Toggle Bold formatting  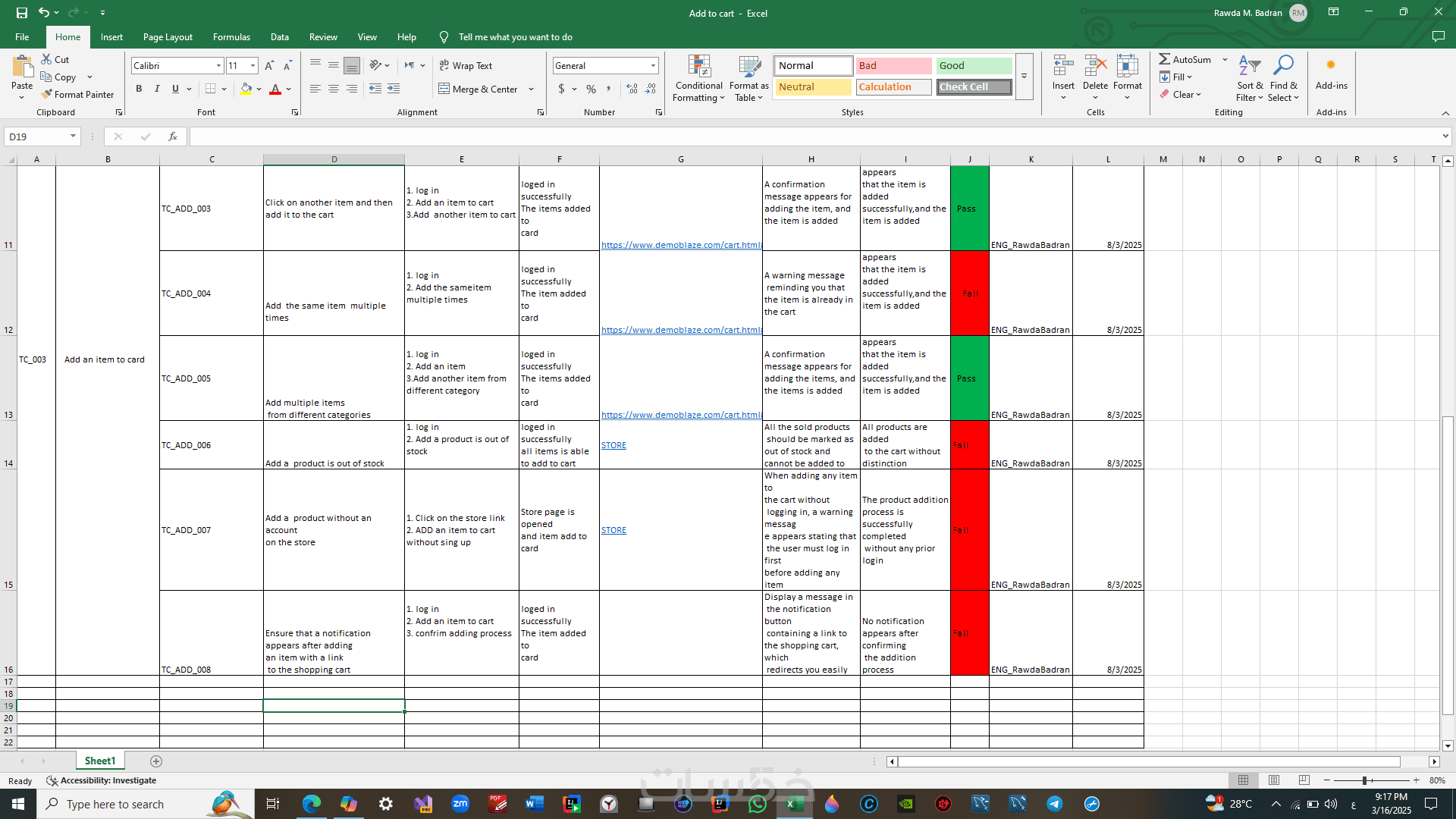pyautogui.click(x=139, y=89)
